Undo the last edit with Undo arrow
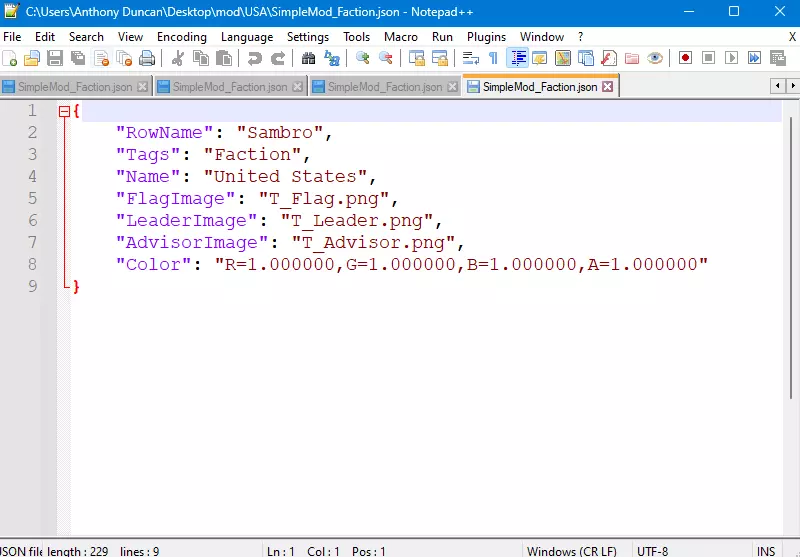The height and width of the screenshot is (557, 800). pos(255,59)
